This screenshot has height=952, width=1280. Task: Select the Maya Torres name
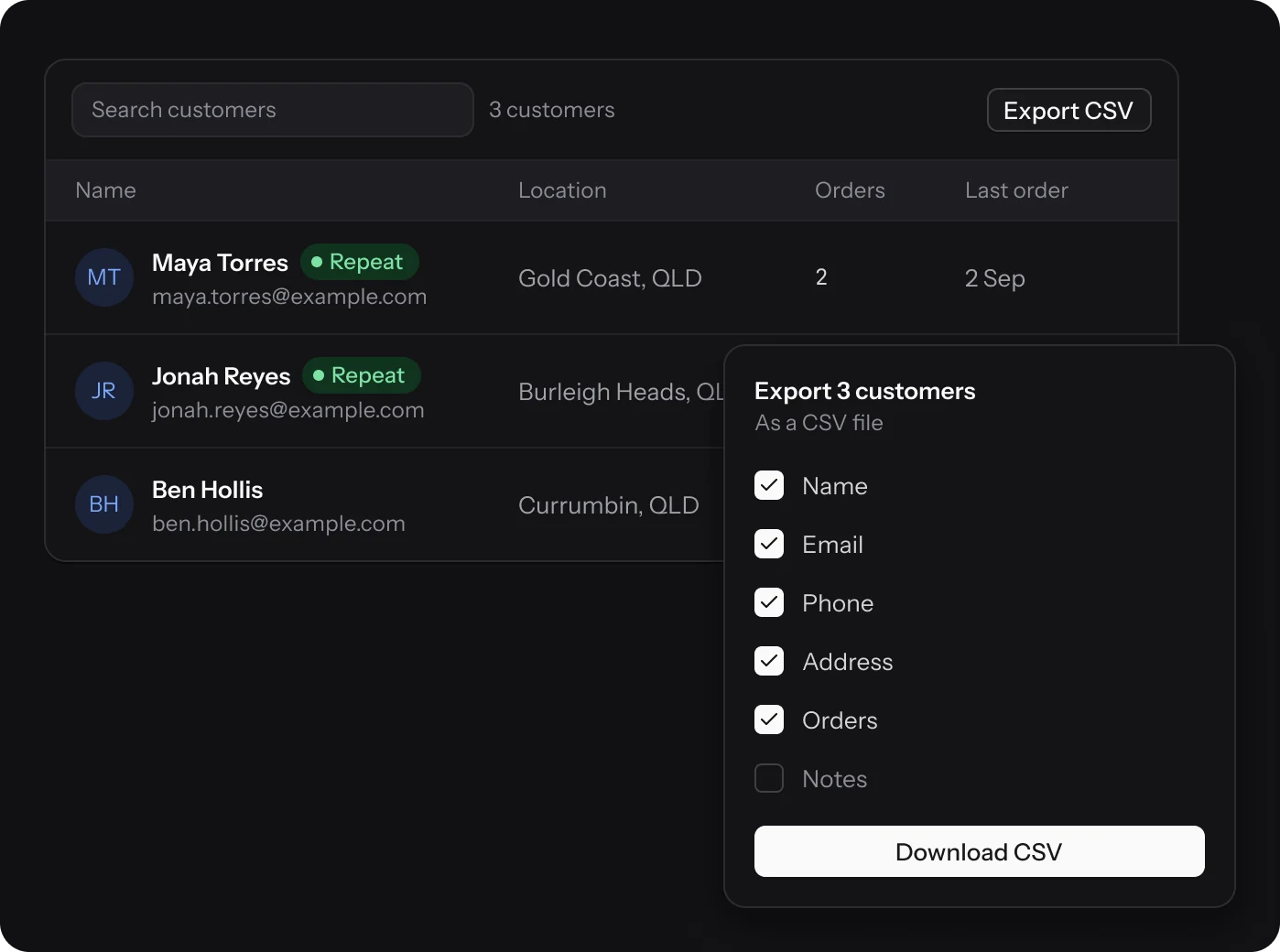(x=220, y=263)
